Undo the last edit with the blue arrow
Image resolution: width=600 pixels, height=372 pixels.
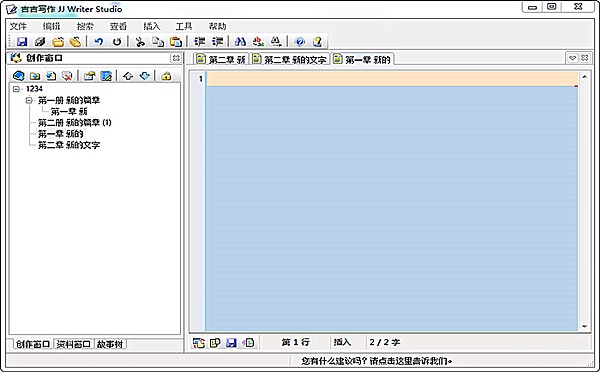click(98, 41)
